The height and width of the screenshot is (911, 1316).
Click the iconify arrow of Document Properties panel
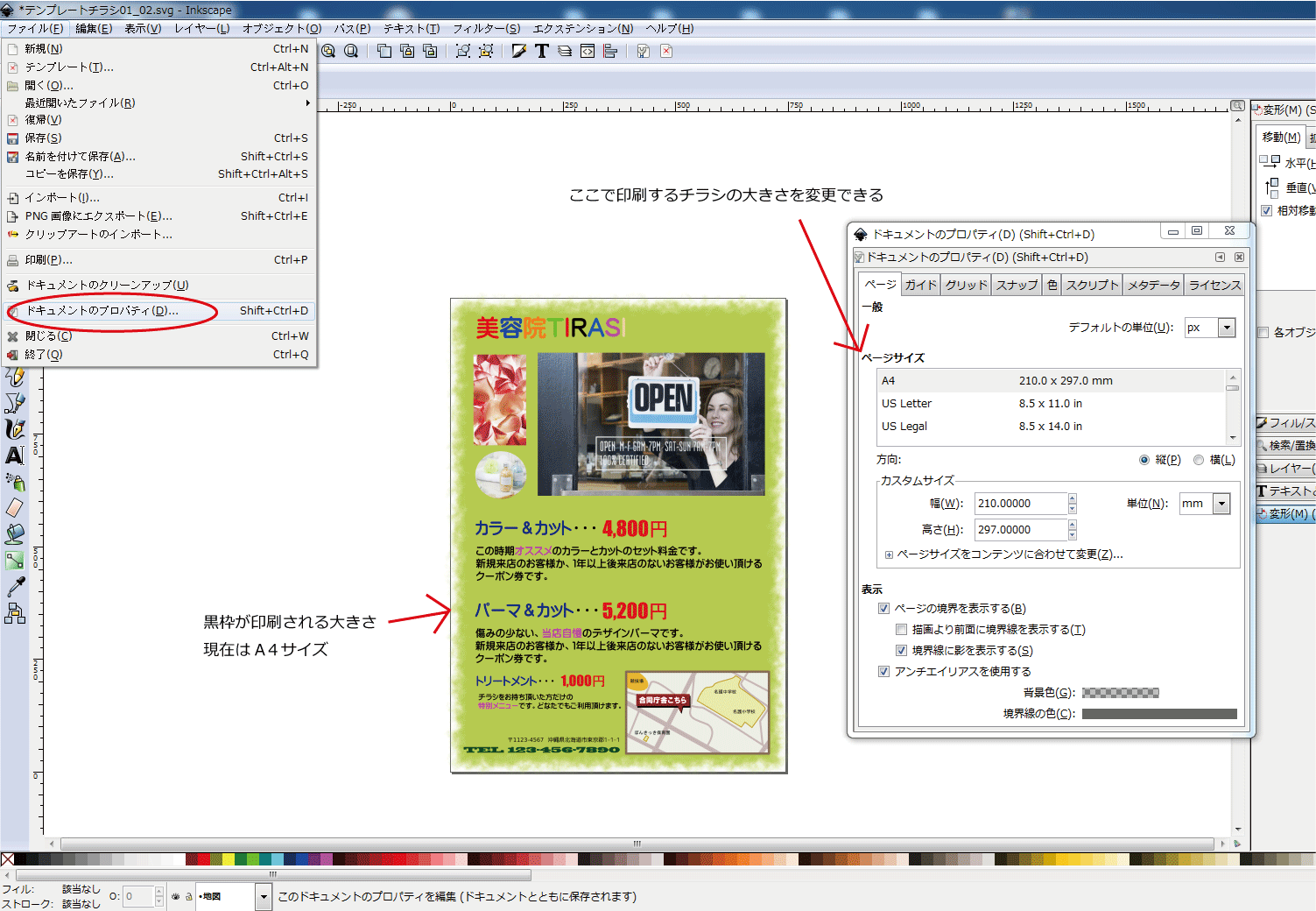coord(1220,257)
